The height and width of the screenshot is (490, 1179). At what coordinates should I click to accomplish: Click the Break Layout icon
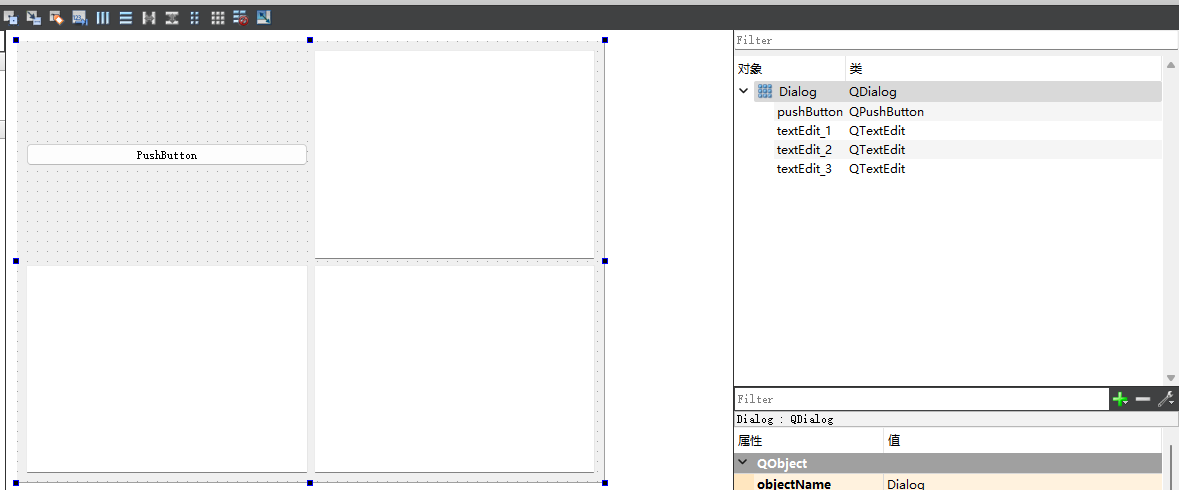tap(241, 17)
